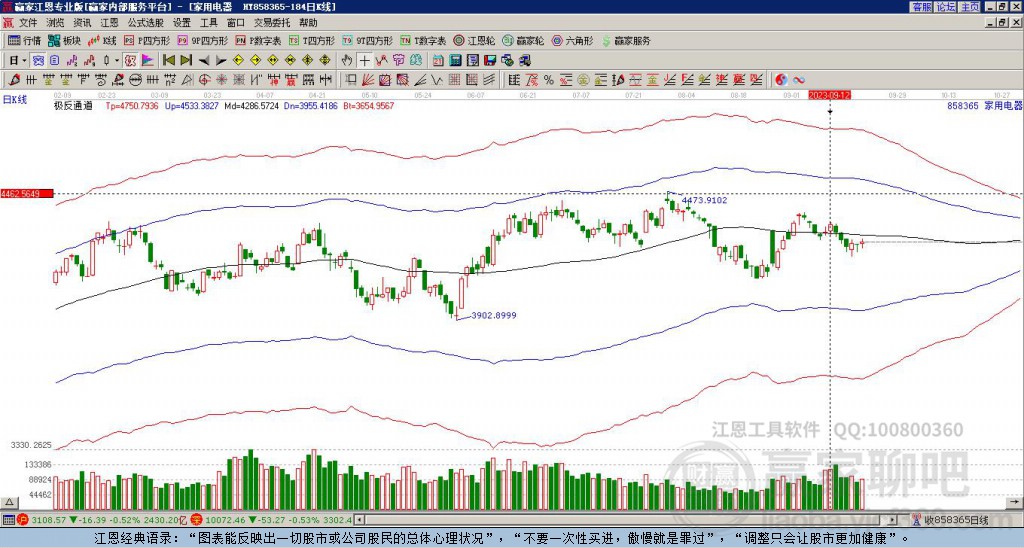Open the 文件 menu

click(28, 23)
